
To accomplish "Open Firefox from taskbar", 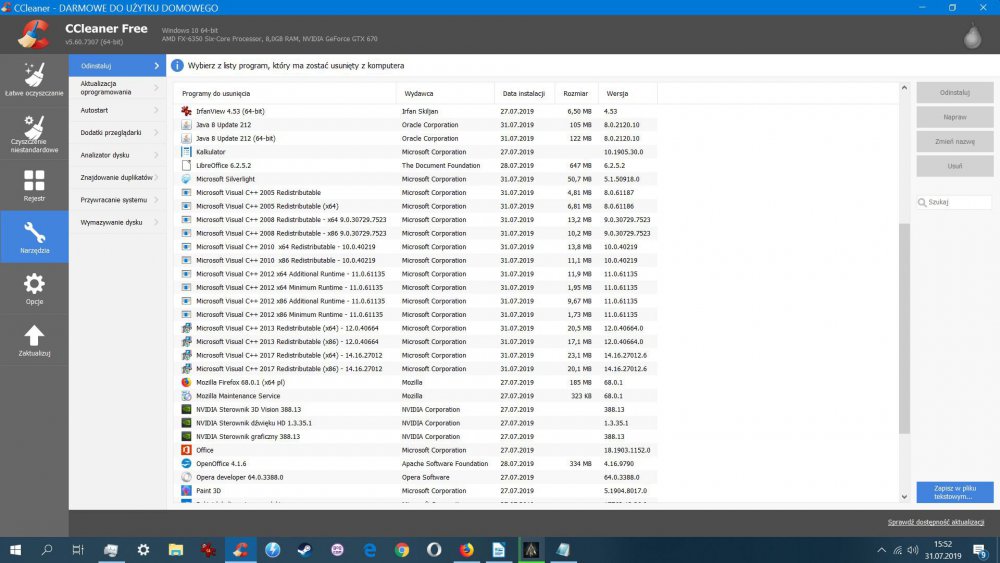I will pos(467,550).
